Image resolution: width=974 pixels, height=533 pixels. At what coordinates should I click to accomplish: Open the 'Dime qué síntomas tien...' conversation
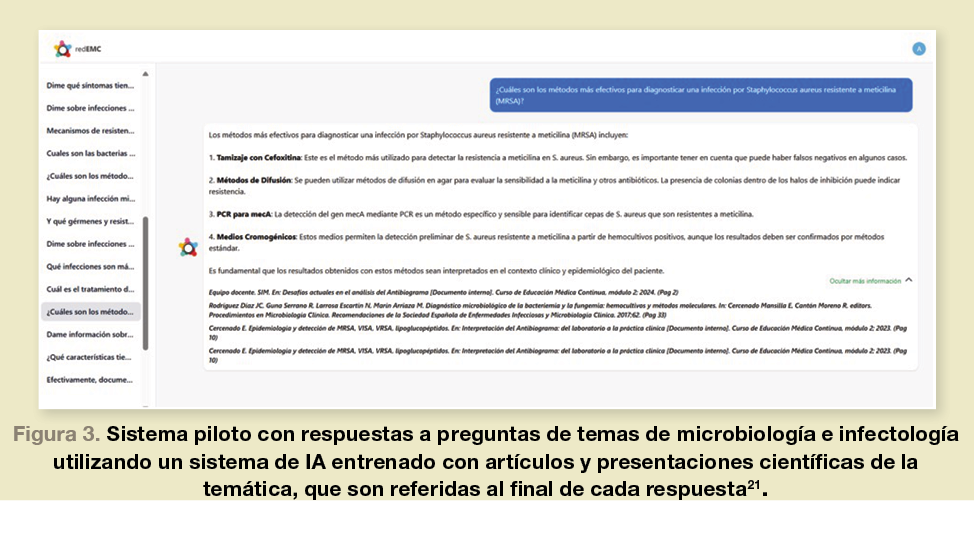[x=90, y=85]
